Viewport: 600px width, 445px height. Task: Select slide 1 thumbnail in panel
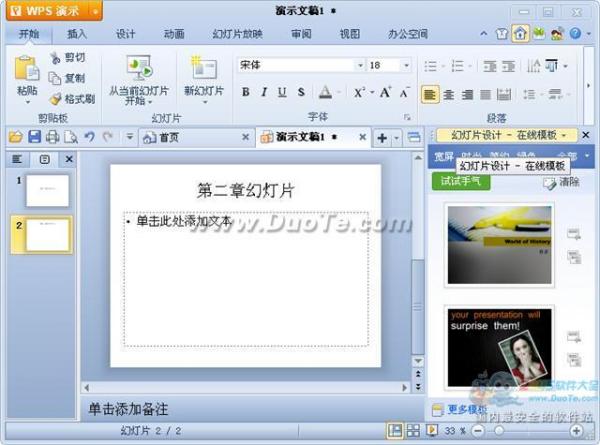(47, 191)
